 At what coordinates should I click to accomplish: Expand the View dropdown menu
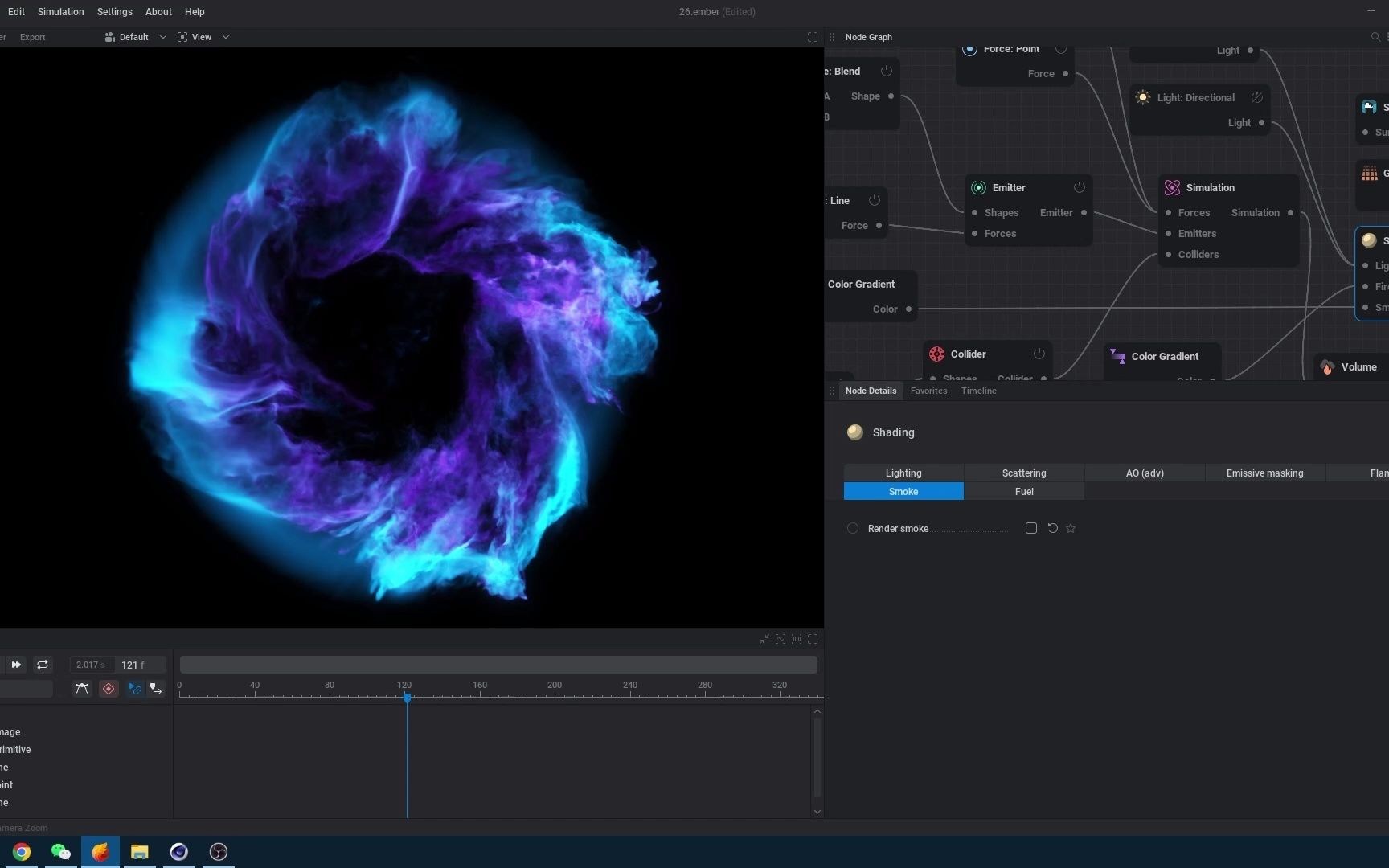click(x=203, y=37)
